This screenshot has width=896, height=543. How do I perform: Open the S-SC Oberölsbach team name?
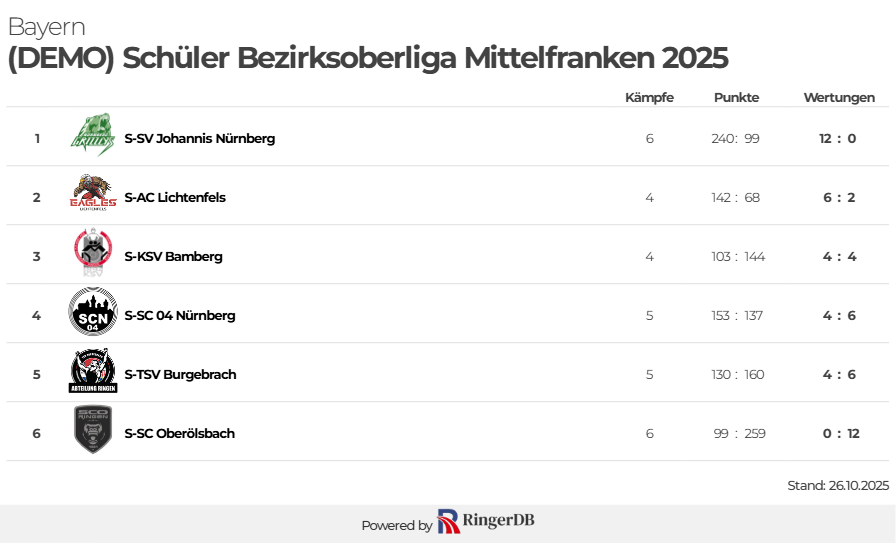click(x=179, y=433)
